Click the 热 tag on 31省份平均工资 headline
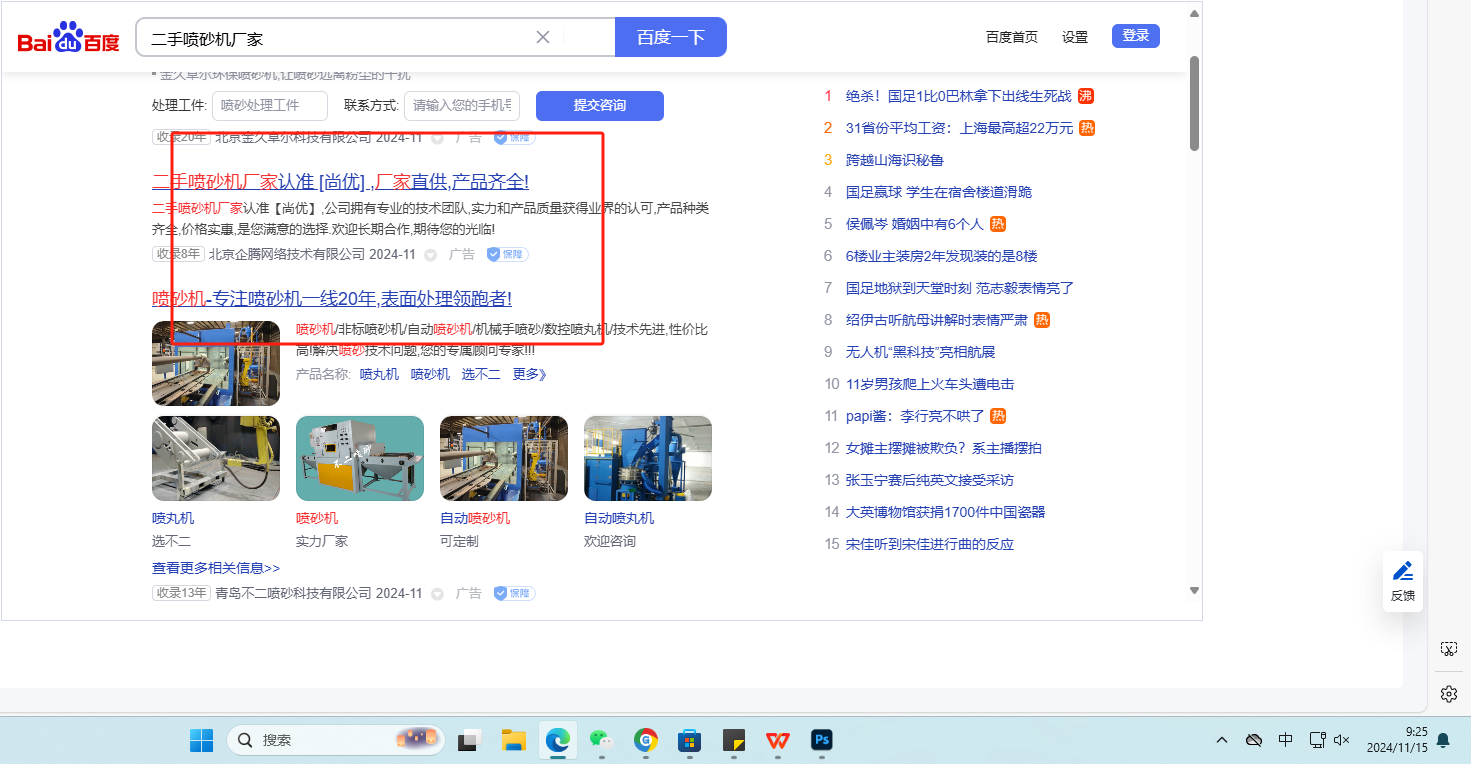 (x=1087, y=128)
